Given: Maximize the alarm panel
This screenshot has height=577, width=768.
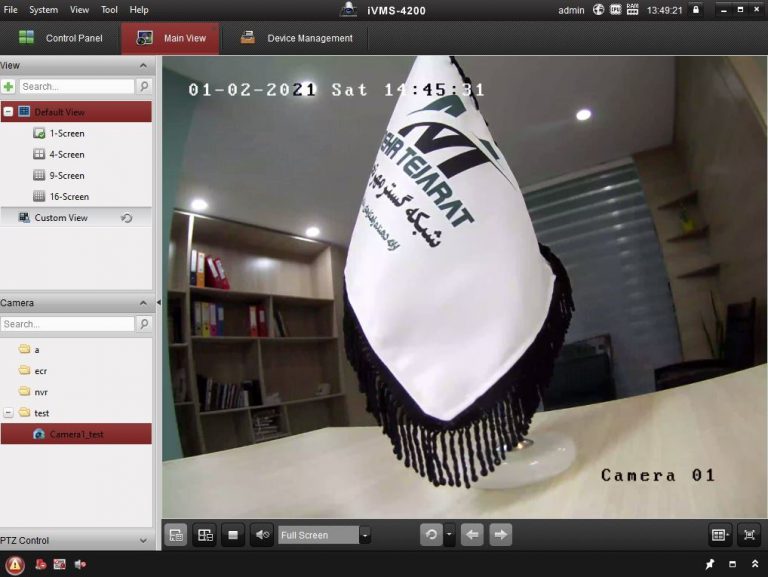Looking at the screenshot, I should (x=732, y=564).
